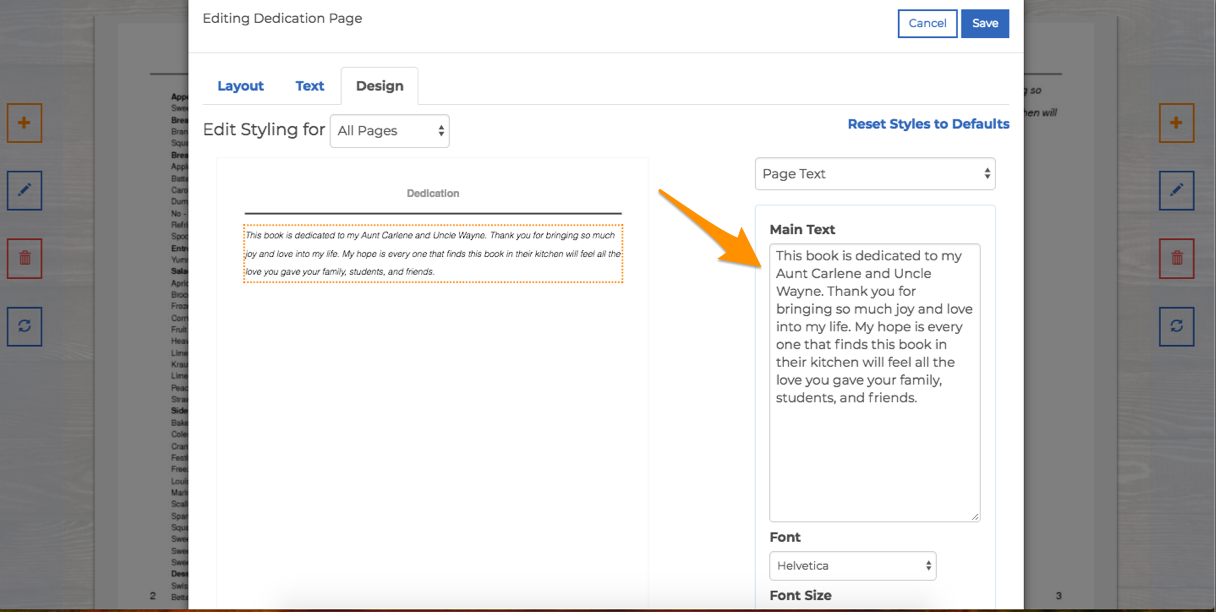Click Reset Styles to Defaults link

click(929, 124)
